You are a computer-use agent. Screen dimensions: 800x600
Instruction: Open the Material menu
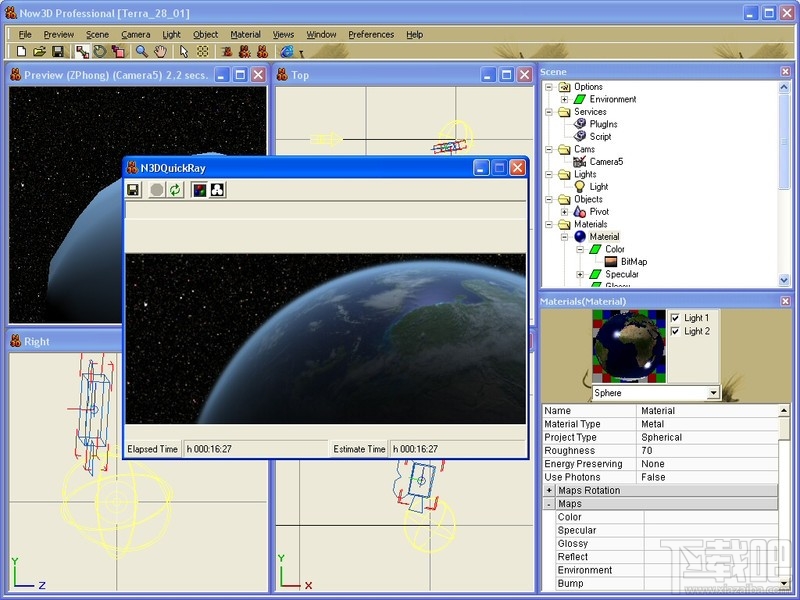tap(245, 34)
